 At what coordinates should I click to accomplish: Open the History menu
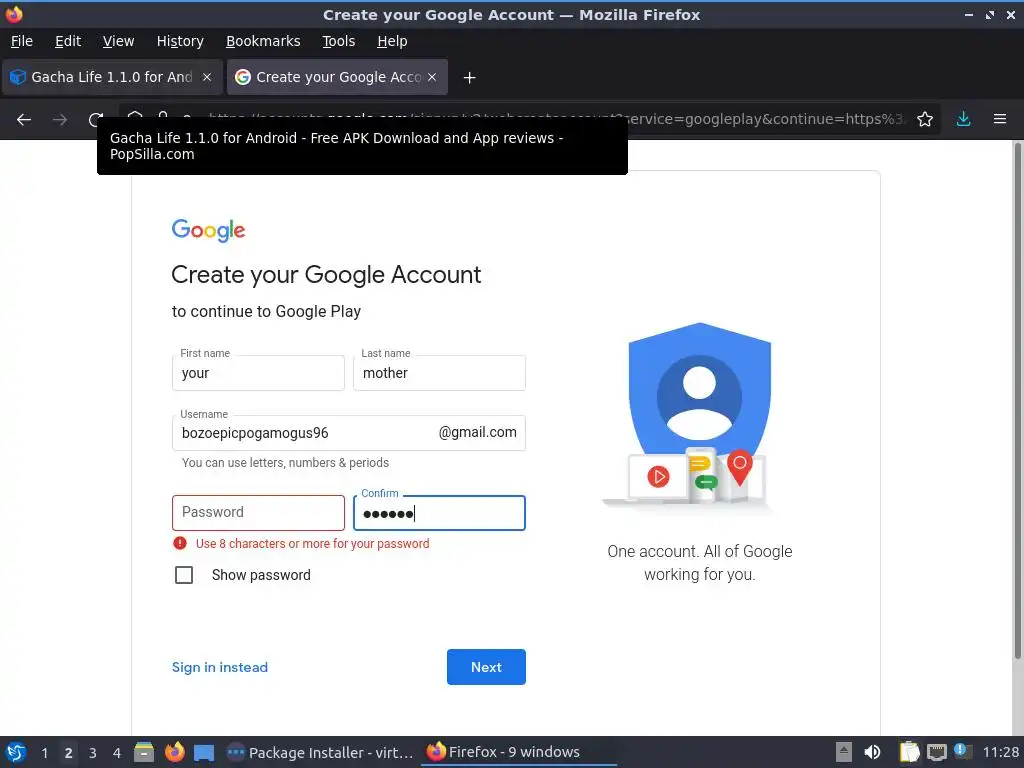pyautogui.click(x=180, y=41)
